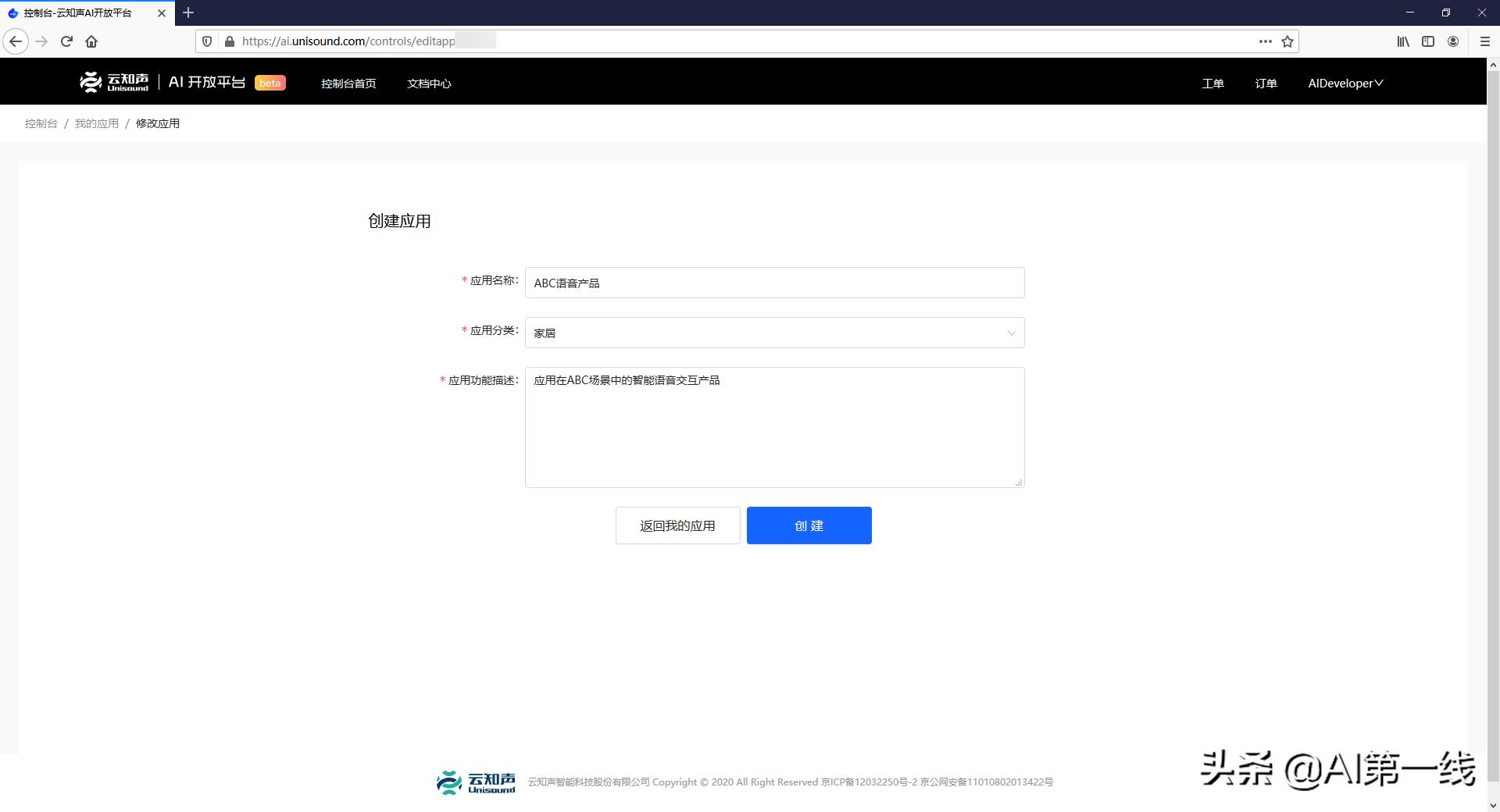
Task: Click the Unisound logo in header
Action: 114,82
